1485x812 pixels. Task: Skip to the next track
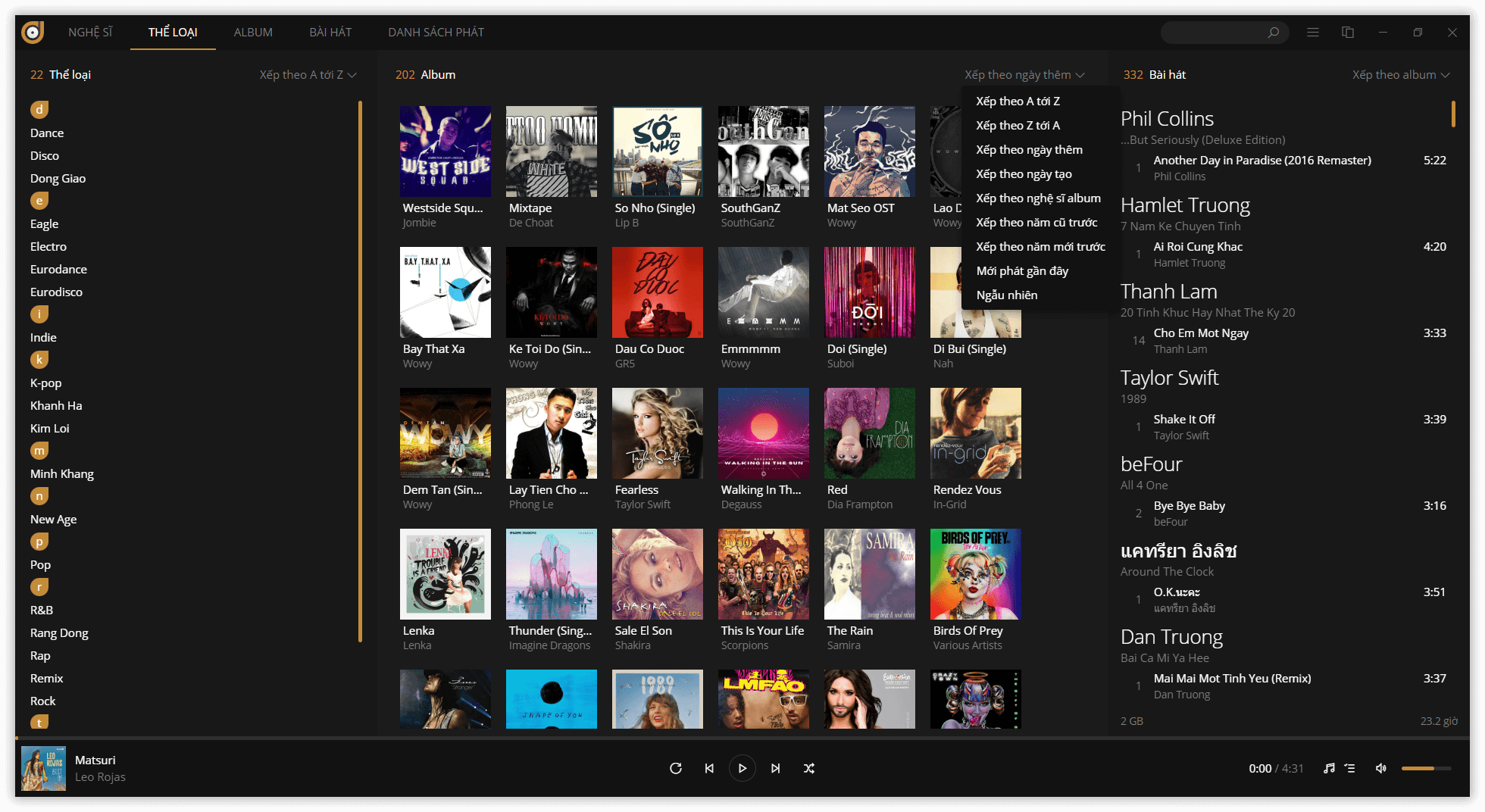pyautogui.click(x=776, y=768)
